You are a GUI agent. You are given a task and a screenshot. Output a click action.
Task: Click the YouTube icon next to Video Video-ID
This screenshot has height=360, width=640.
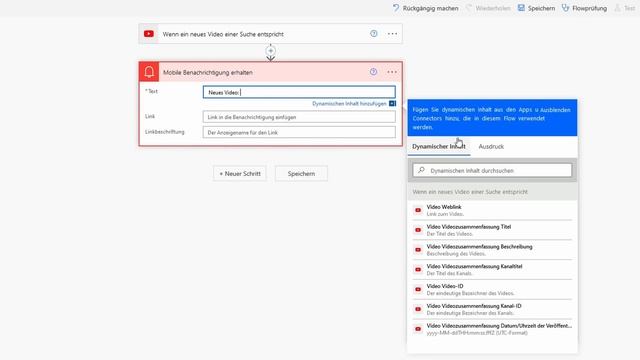tap(418, 289)
